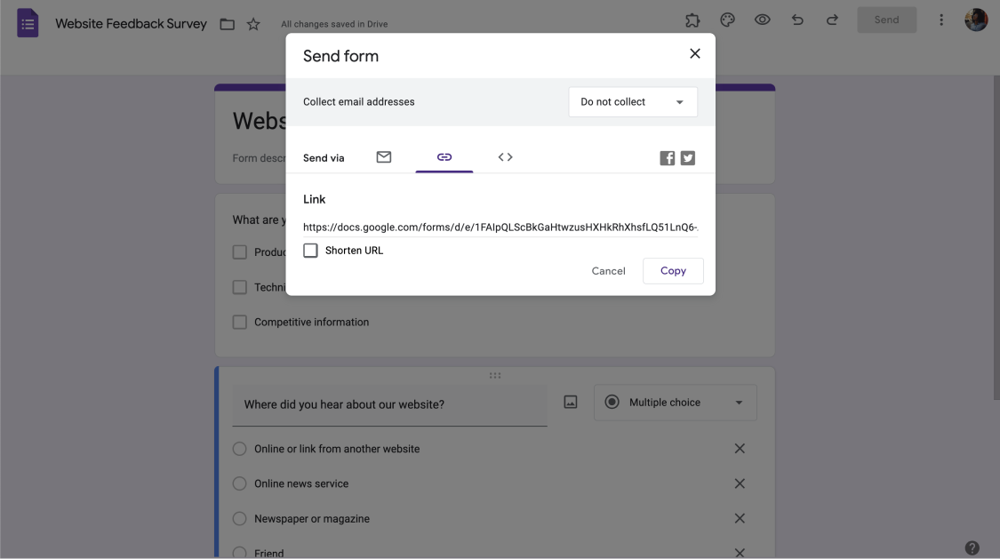Image resolution: width=1000 pixels, height=559 pixels.
Task: Enable the Shorten URL checkbox
Action: [x=311, y=251]
